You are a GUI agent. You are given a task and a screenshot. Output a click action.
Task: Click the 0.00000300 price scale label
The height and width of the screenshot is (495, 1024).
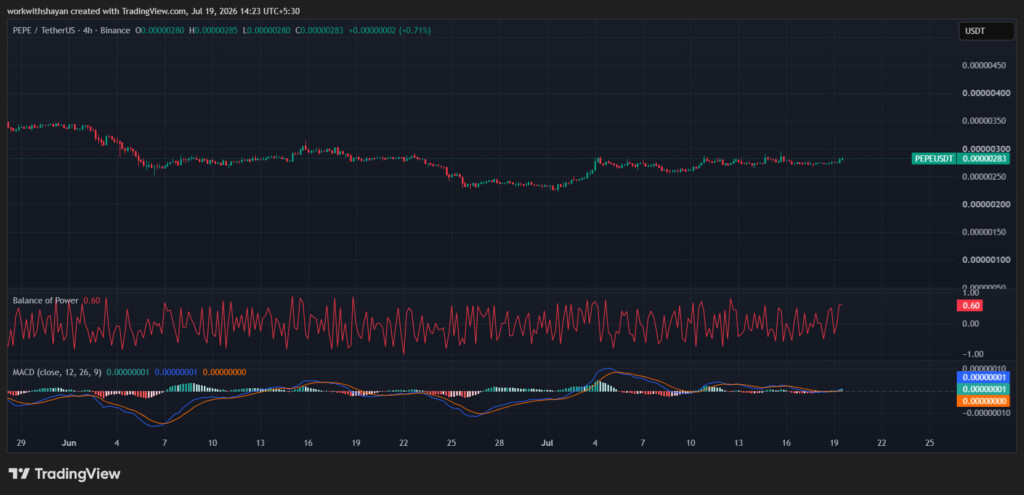click(x=985, y=149)
